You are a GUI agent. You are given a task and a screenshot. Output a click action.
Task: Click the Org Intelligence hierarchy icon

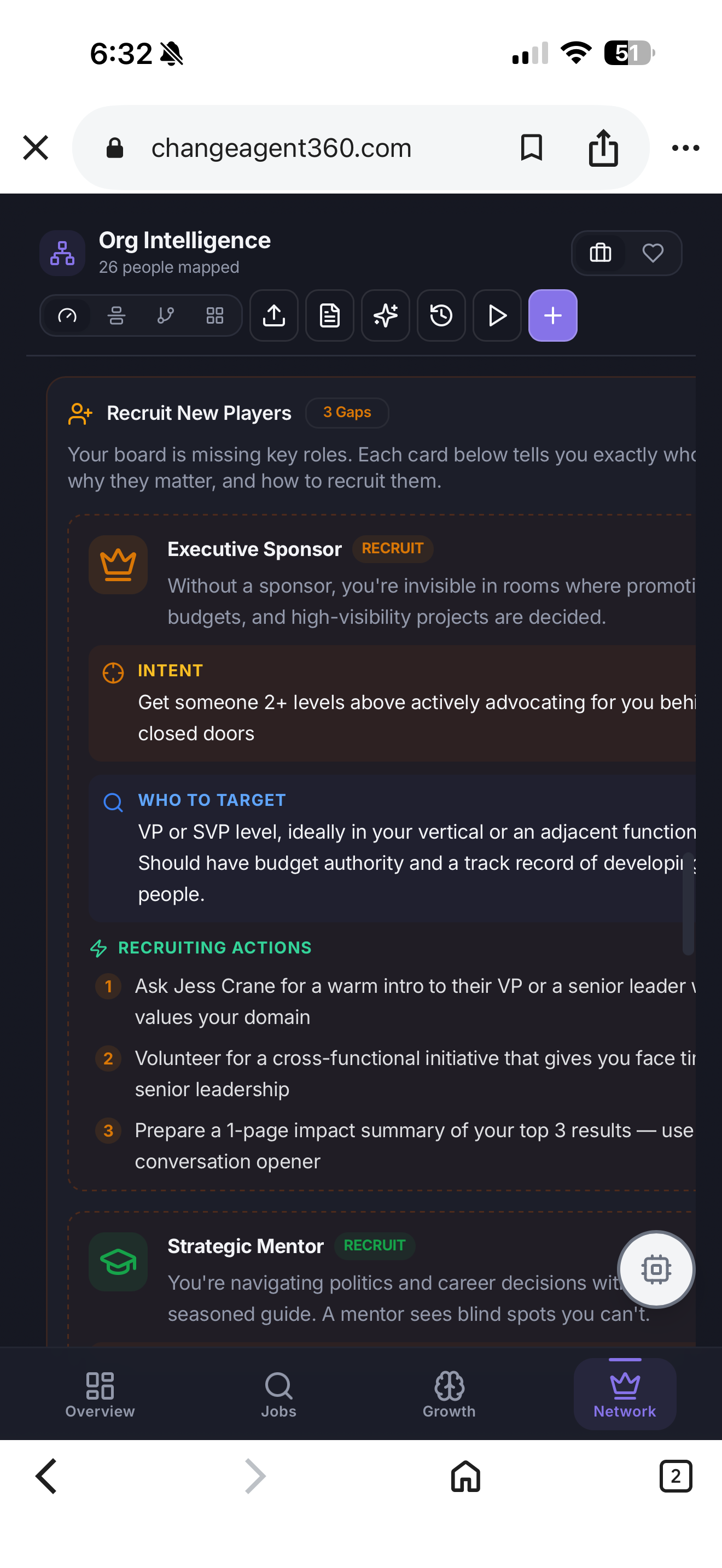tap(62, 253)
